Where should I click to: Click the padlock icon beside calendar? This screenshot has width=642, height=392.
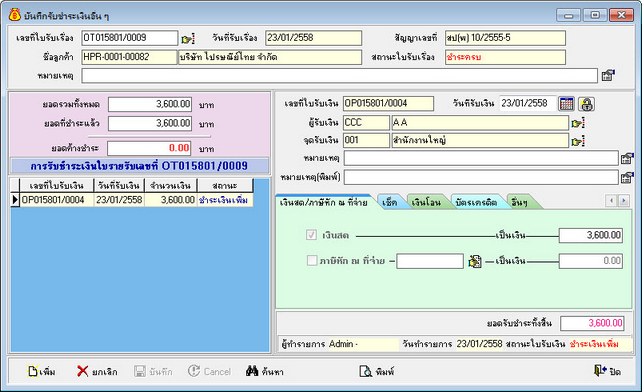point(586,104)
